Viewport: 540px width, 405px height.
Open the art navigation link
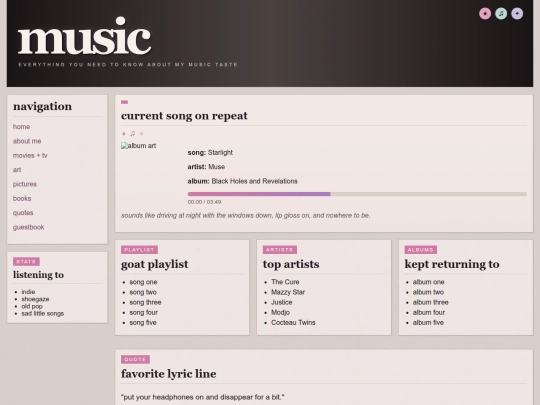pyautogui.click(x=17, y=170)
